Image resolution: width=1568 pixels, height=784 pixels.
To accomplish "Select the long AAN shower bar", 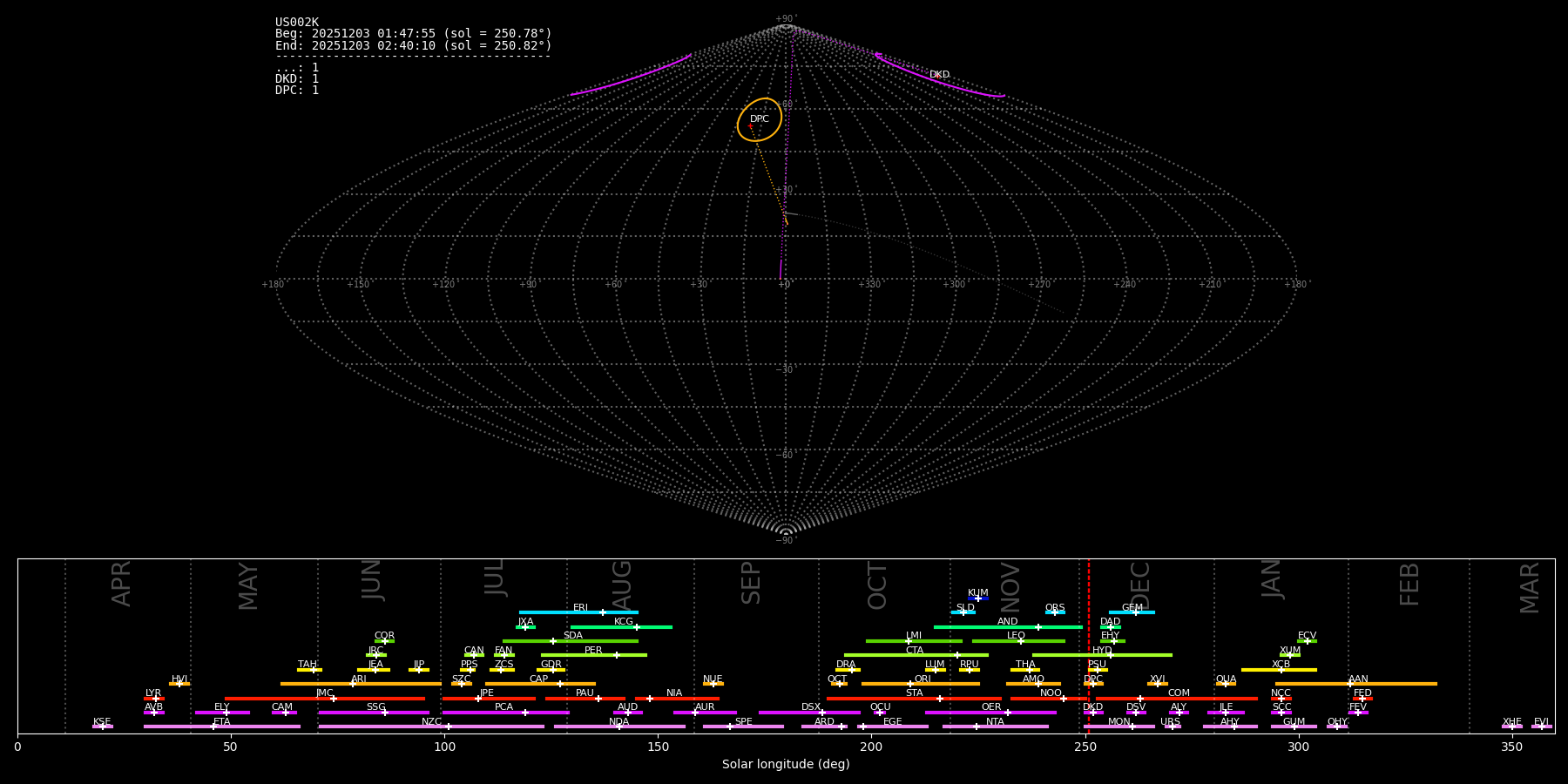I will click(x=1355, y=684).
